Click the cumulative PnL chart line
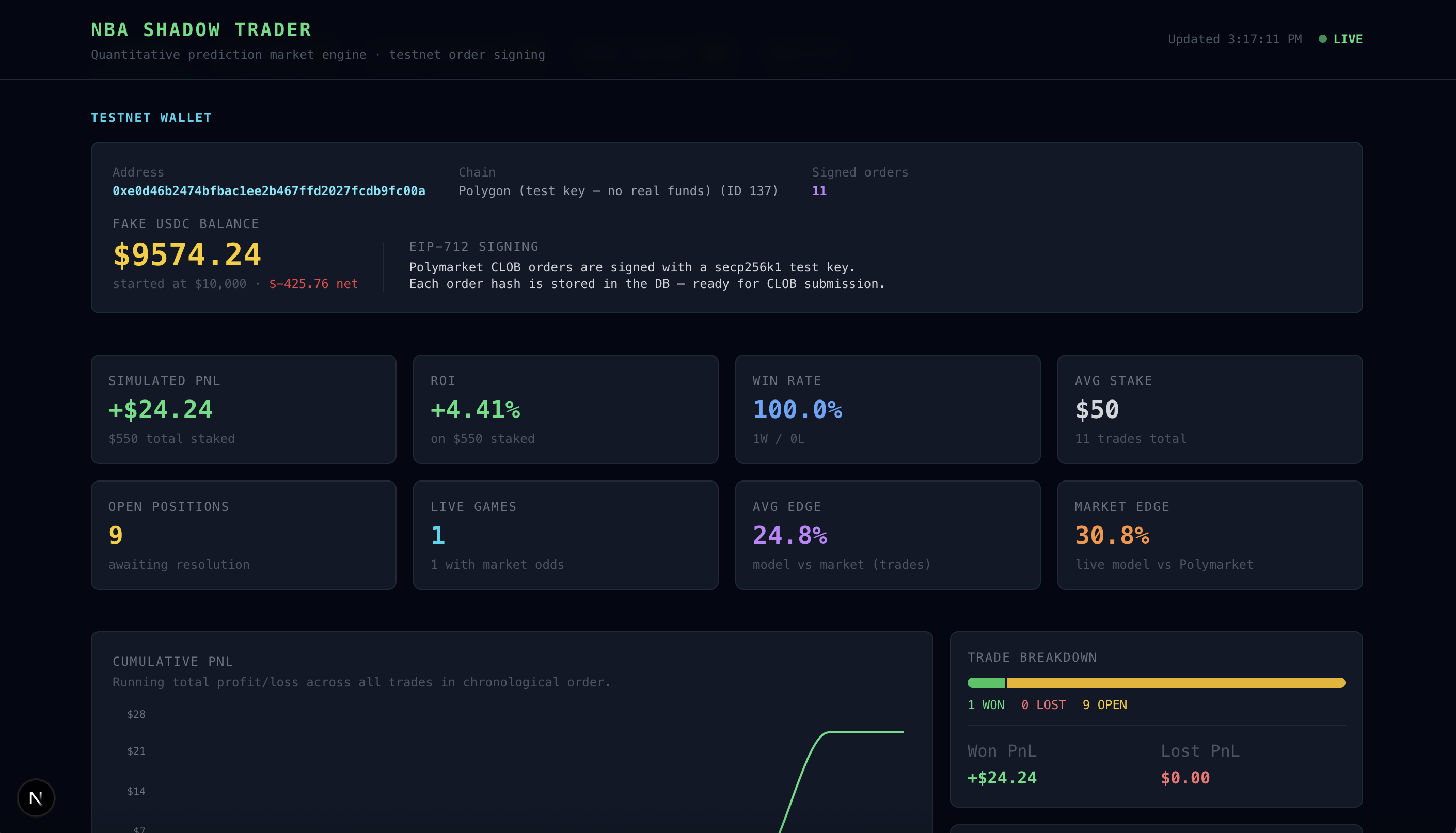Screen dimensions: 1456x833 [864, 732]
